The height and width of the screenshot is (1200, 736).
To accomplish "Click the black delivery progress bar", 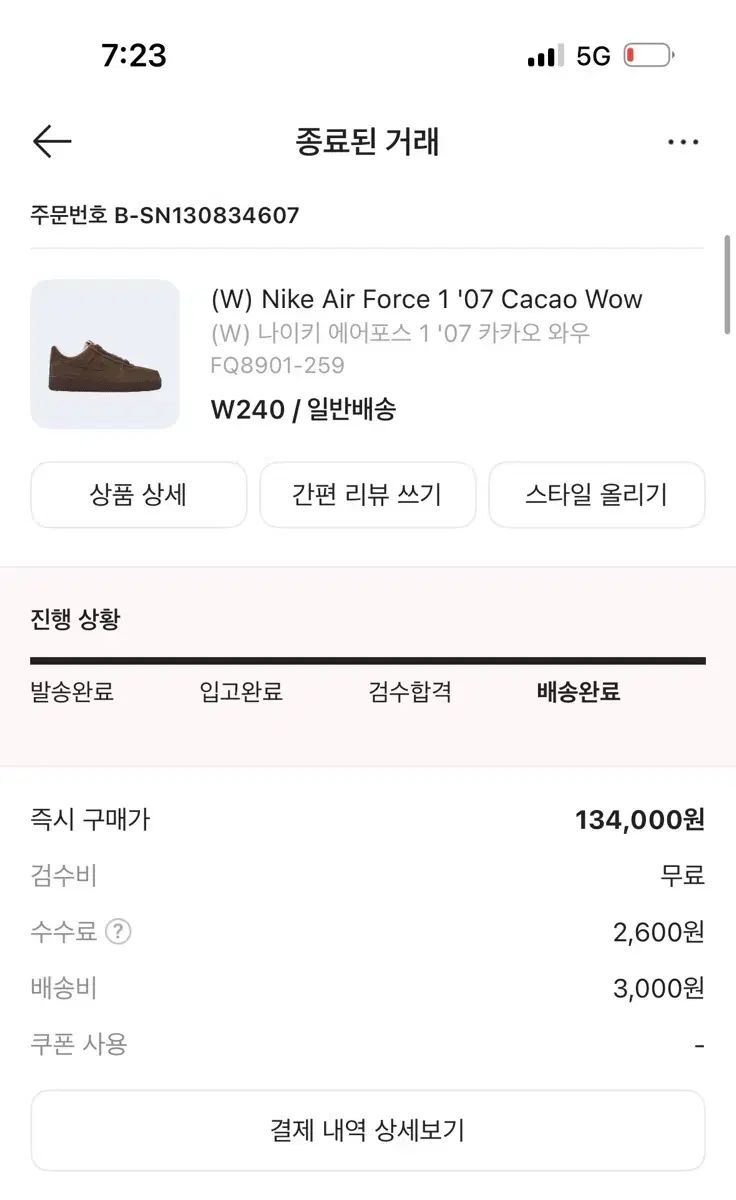I will pos(367,661).
